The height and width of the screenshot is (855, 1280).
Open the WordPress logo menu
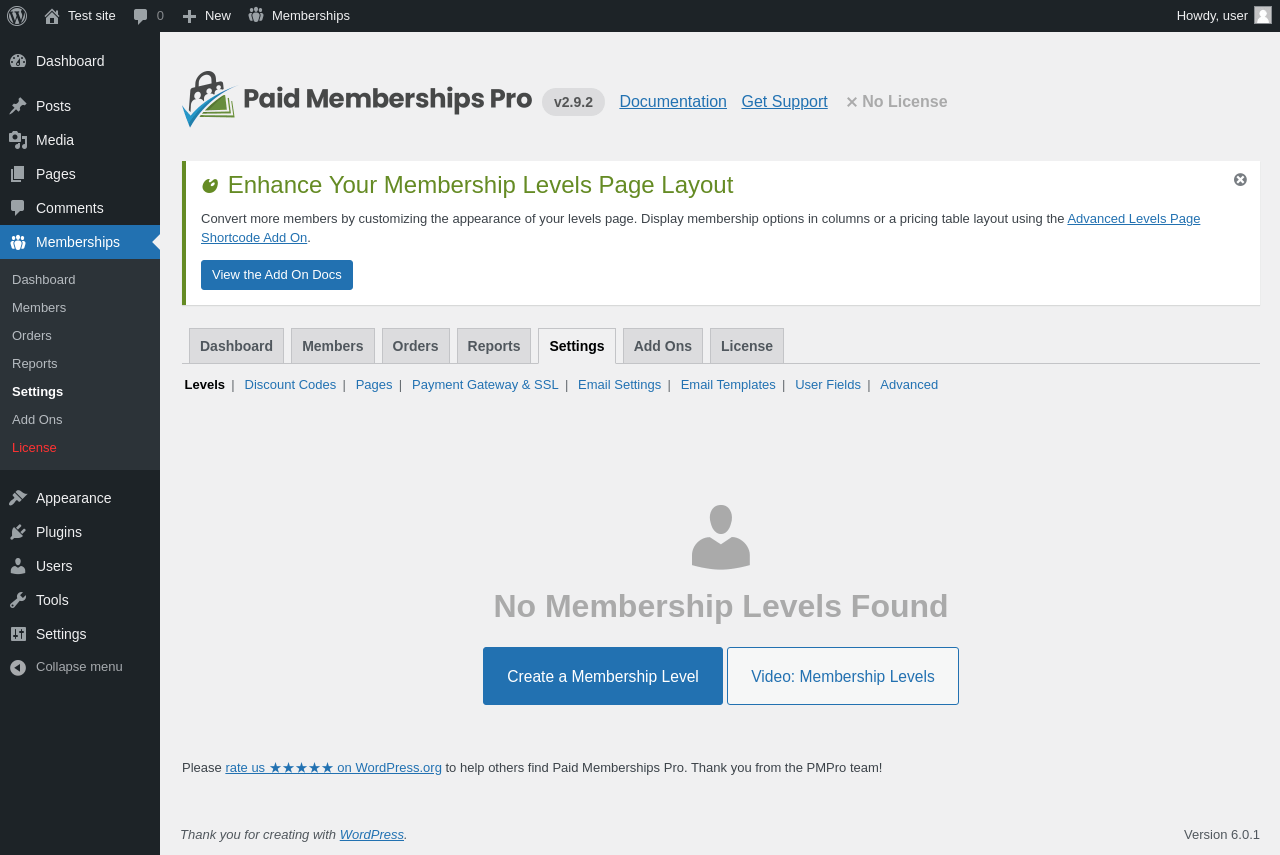[x=17, y=16]
